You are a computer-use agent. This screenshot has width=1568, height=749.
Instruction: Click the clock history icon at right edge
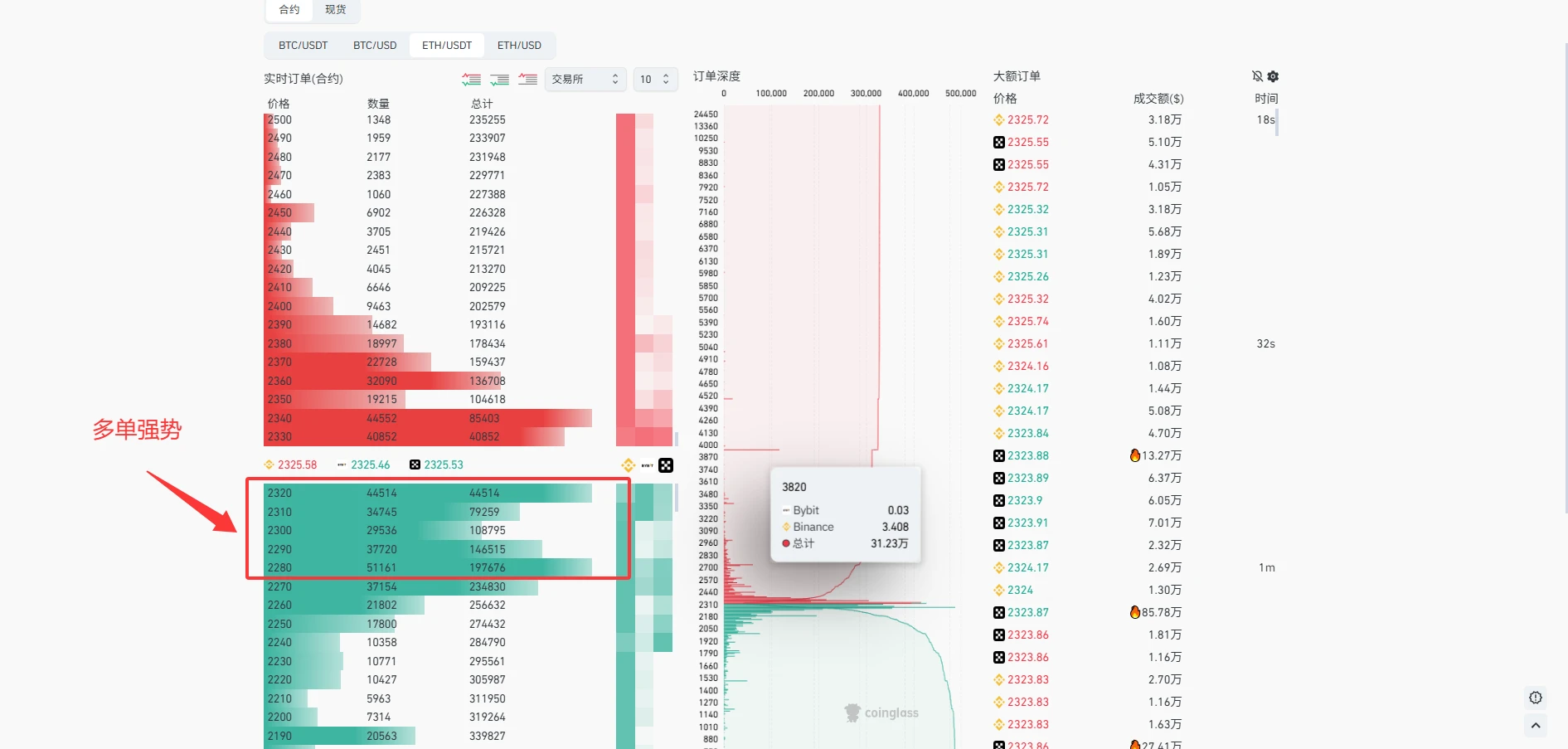coord(1536,698)
